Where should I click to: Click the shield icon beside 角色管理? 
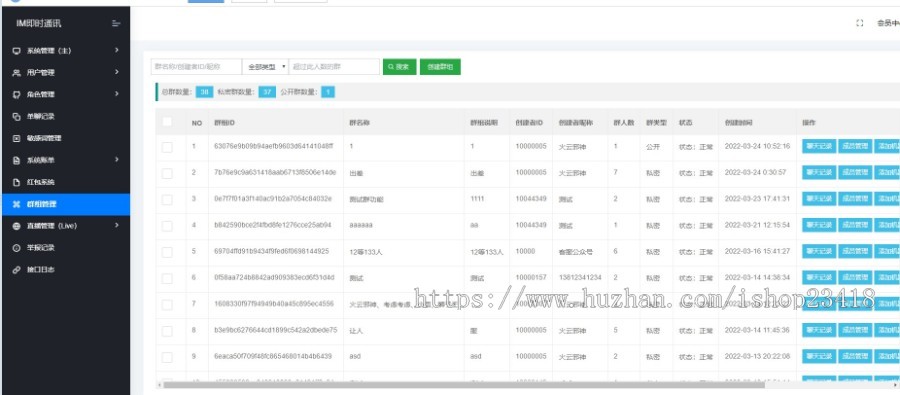[x=17, y=95]
